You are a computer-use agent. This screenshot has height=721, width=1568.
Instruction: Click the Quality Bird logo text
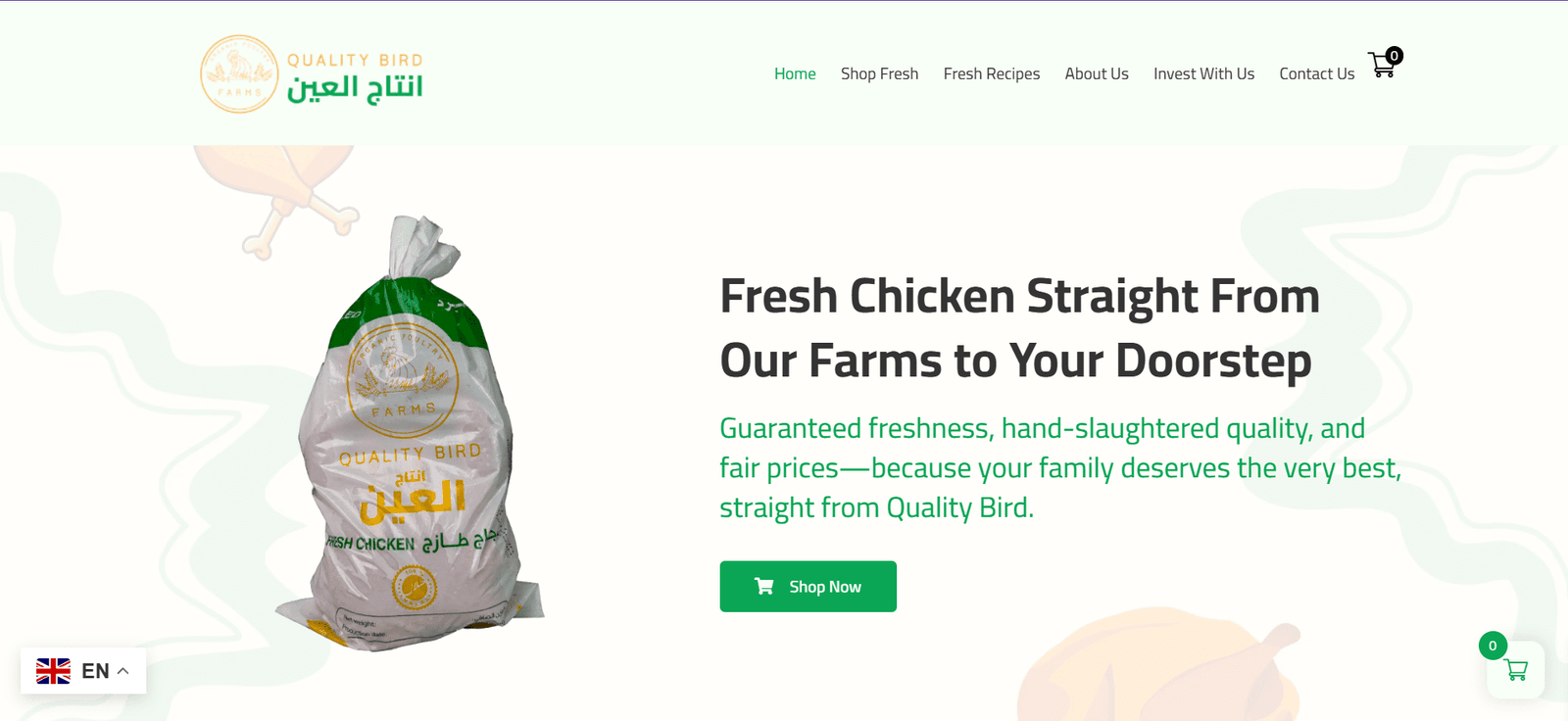[355, 60]
